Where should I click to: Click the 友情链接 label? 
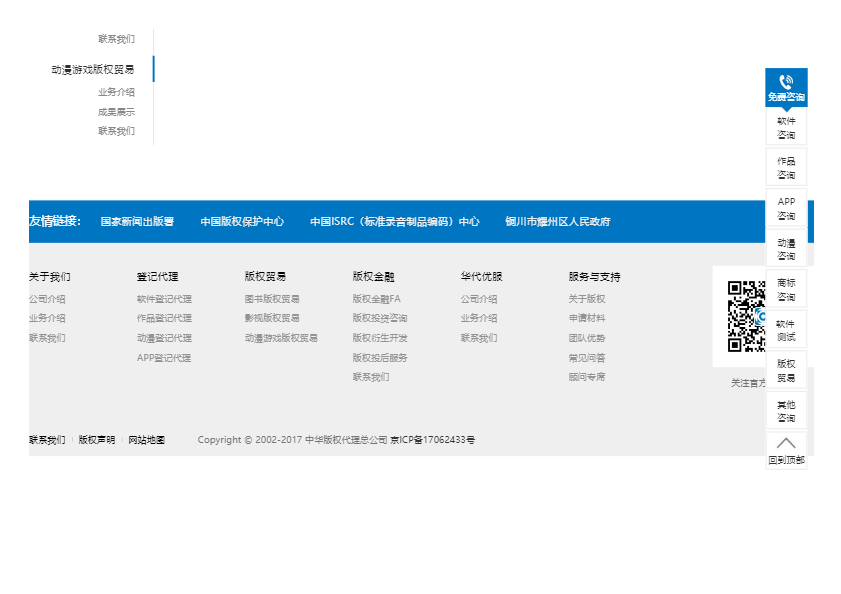point(55,221)
